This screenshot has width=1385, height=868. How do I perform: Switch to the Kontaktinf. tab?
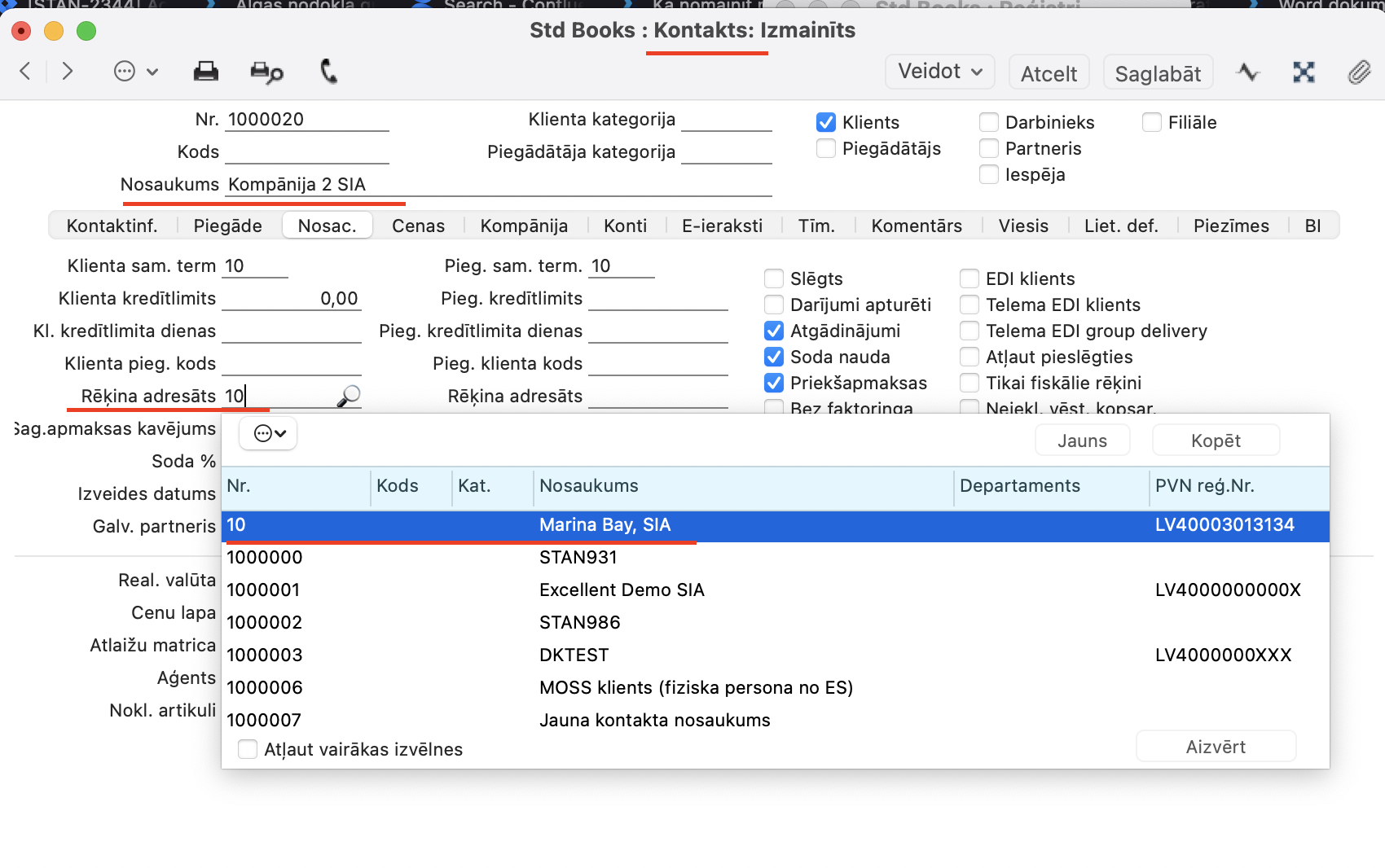click(x=112, y=226)
